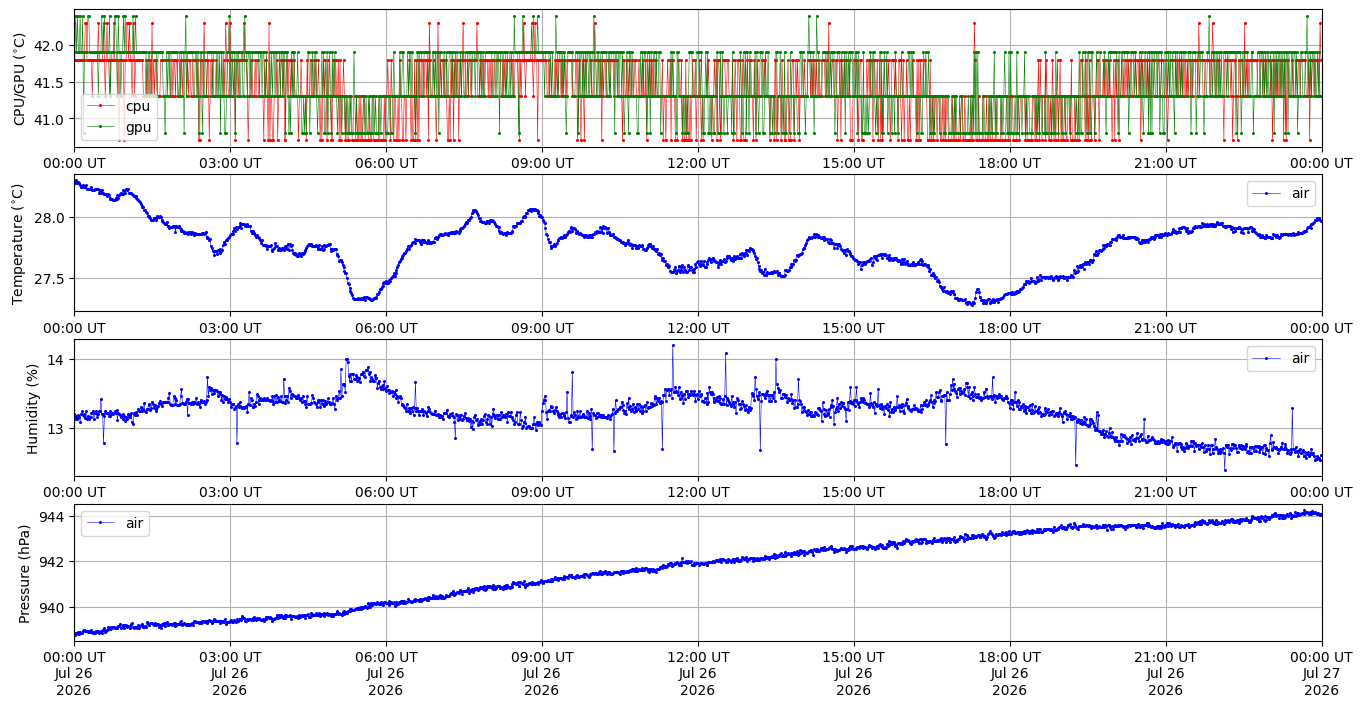
Task: Click the 06:00 UT tick under Temperature plot
Action: click(x=385, y=327)
